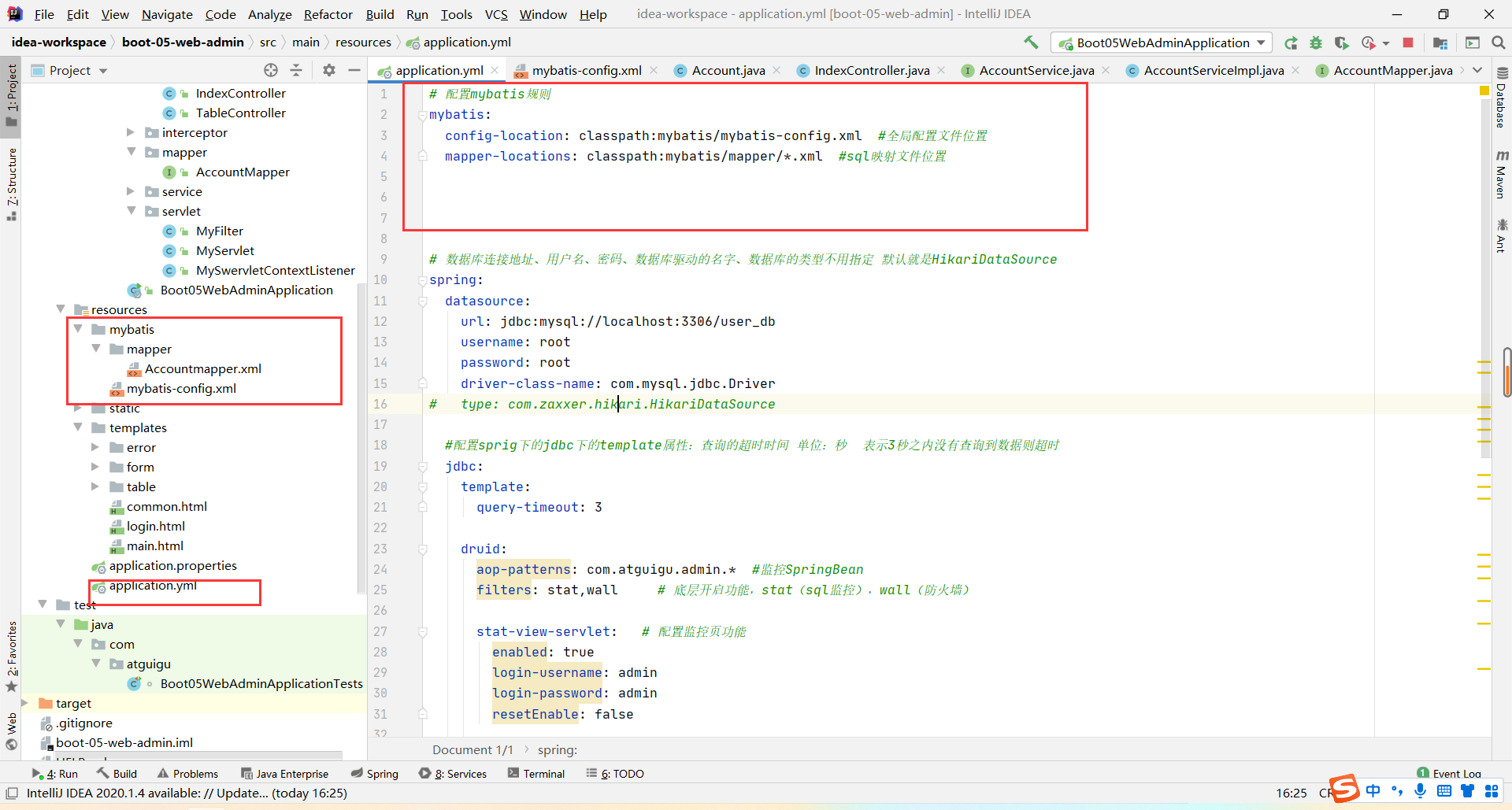
Task: Stop the running application (red square)
Action: (x=1408, y=43)
